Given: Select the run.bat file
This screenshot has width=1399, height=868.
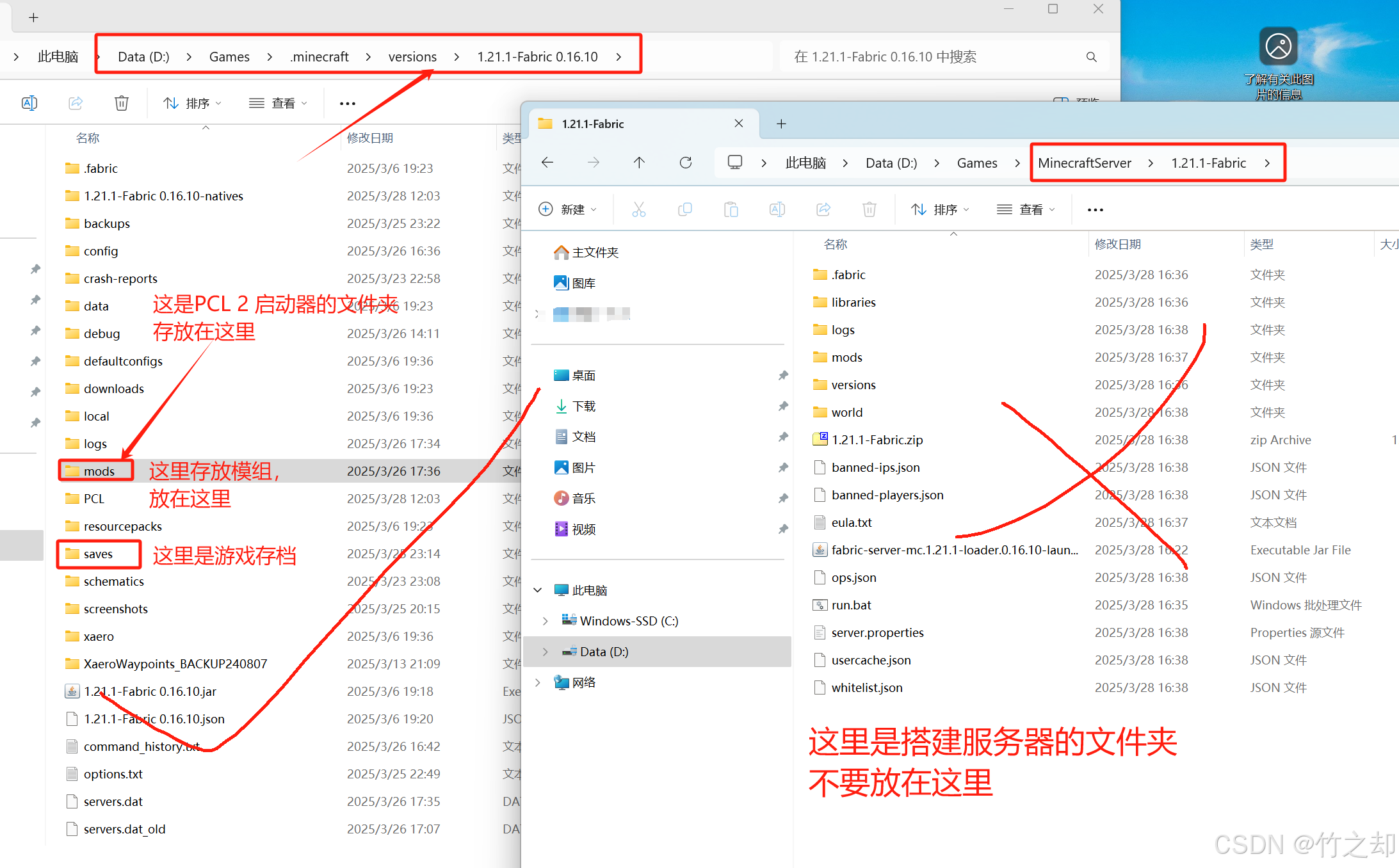Looking at the screenshot, I should tap(851, 605).
